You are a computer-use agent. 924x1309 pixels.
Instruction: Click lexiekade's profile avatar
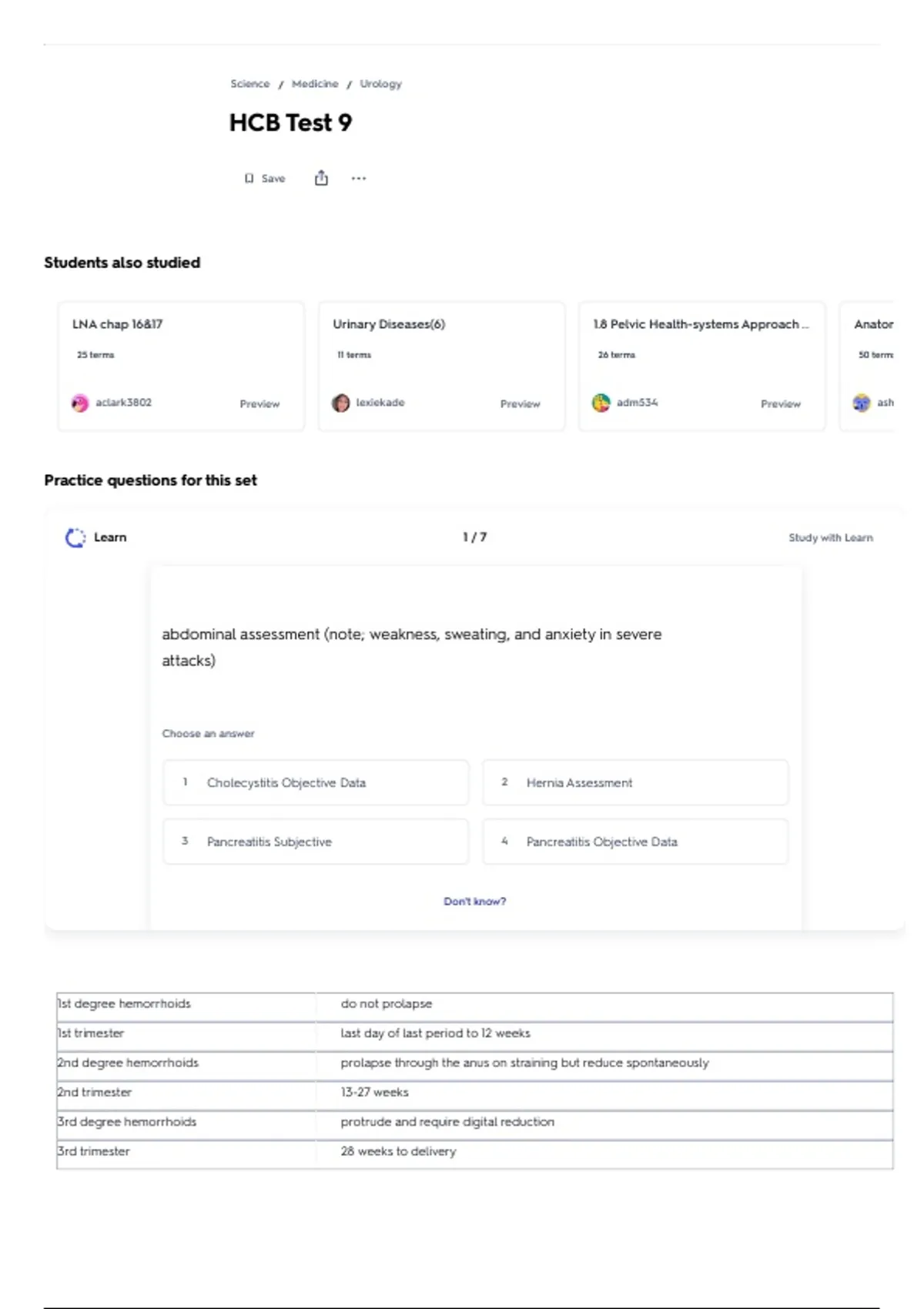click(341, 403)
